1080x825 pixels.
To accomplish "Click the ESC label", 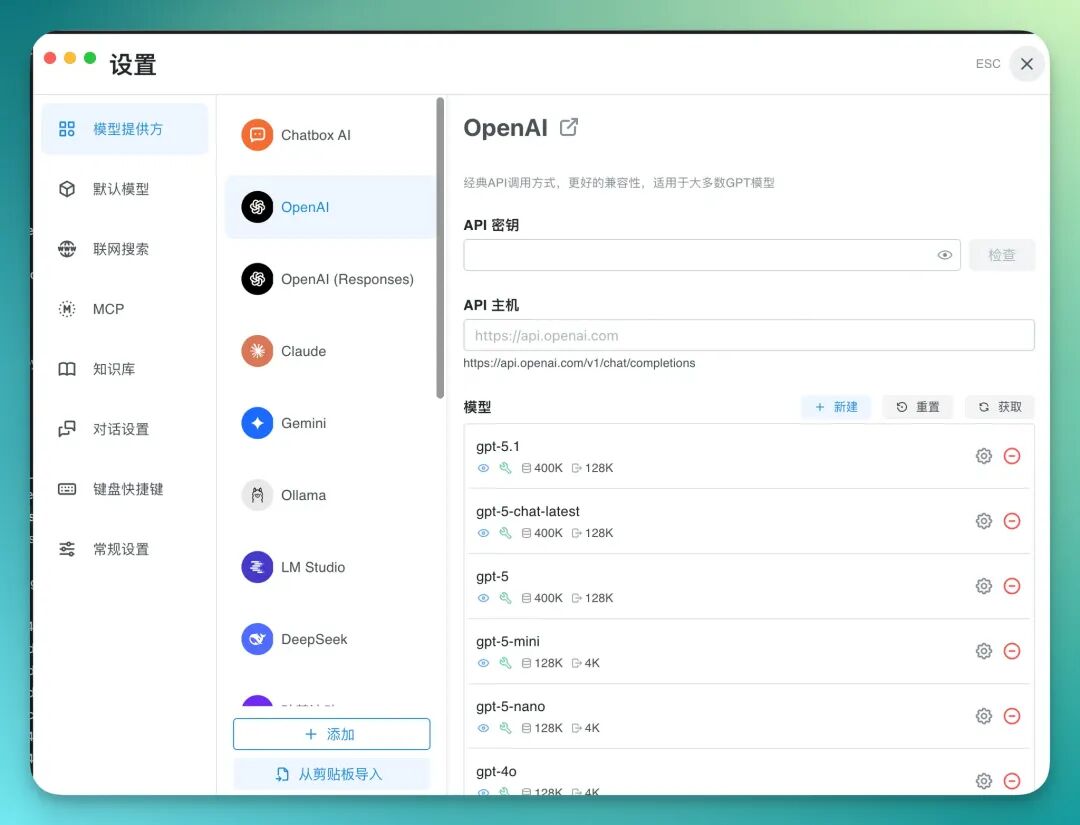I will (988, 64).
